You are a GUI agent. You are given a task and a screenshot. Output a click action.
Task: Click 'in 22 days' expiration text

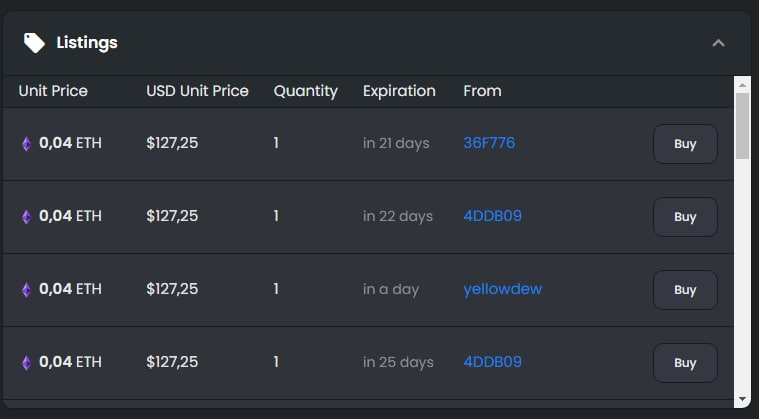tap(397, 216)
